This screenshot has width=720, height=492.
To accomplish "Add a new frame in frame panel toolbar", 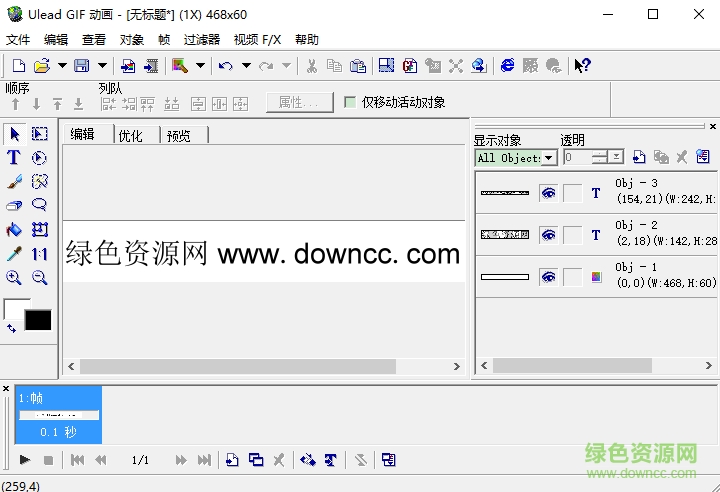I will [x=232, y=460].
